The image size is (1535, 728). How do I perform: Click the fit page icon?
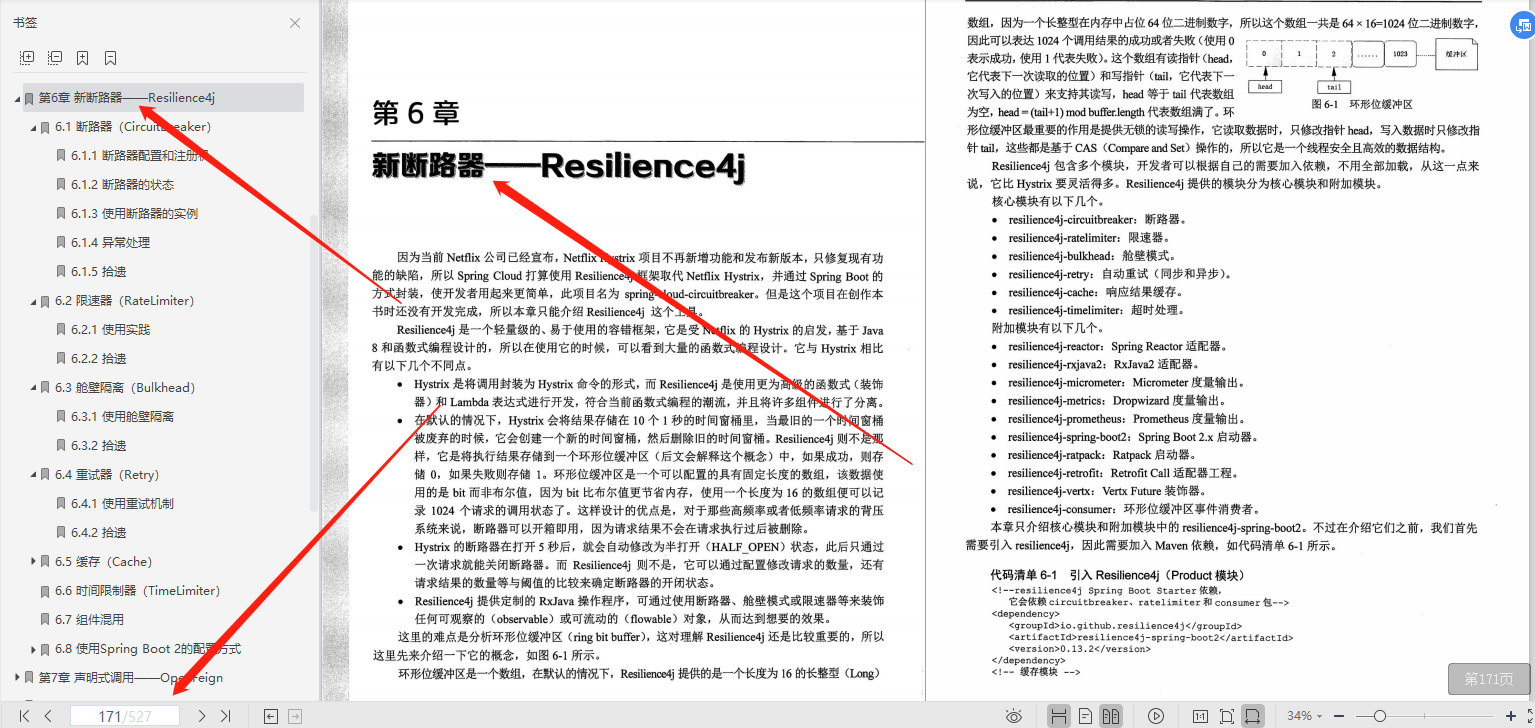[x=1227, y=716]
